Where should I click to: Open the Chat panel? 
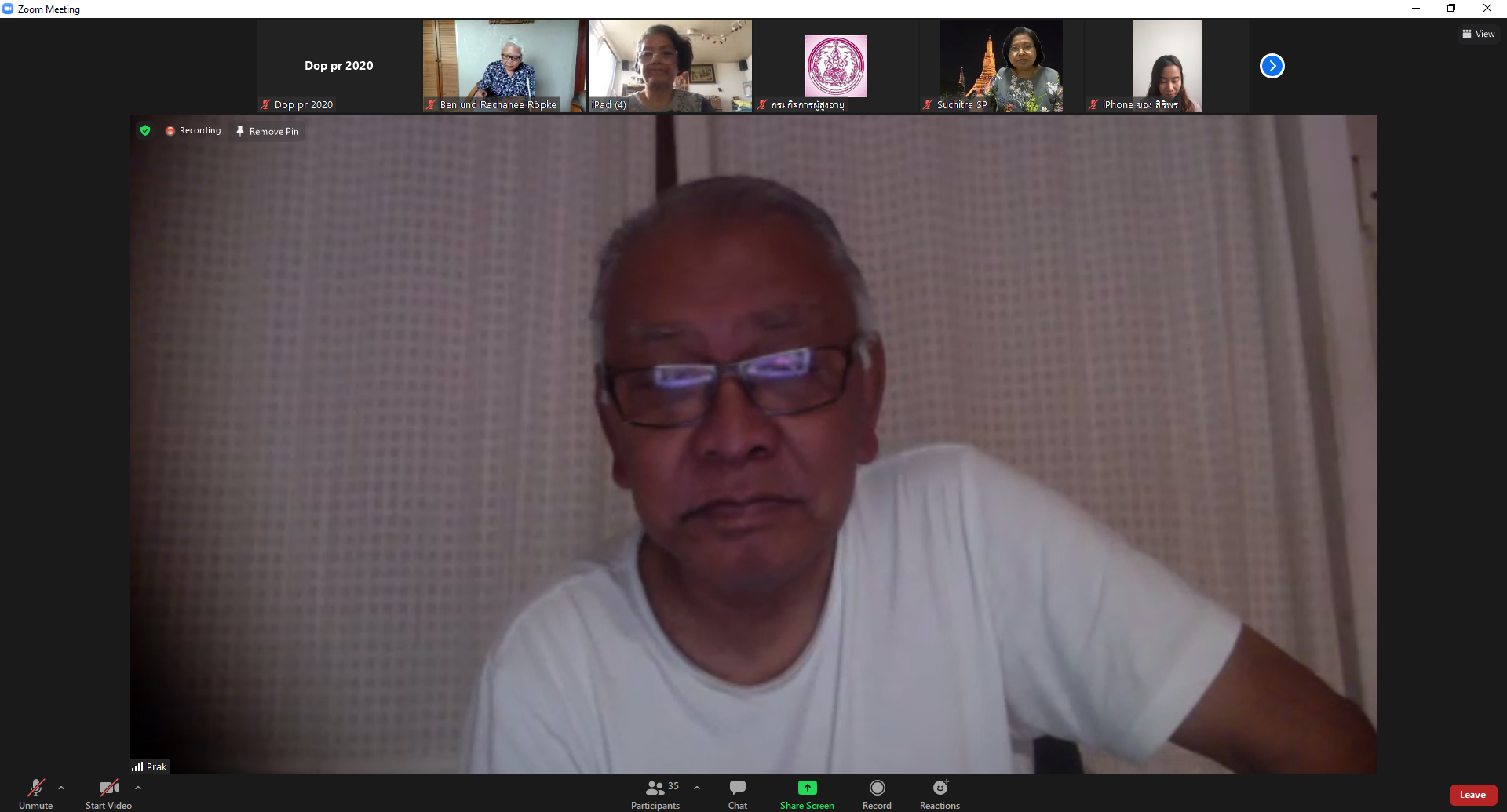[x=738, y=794]
